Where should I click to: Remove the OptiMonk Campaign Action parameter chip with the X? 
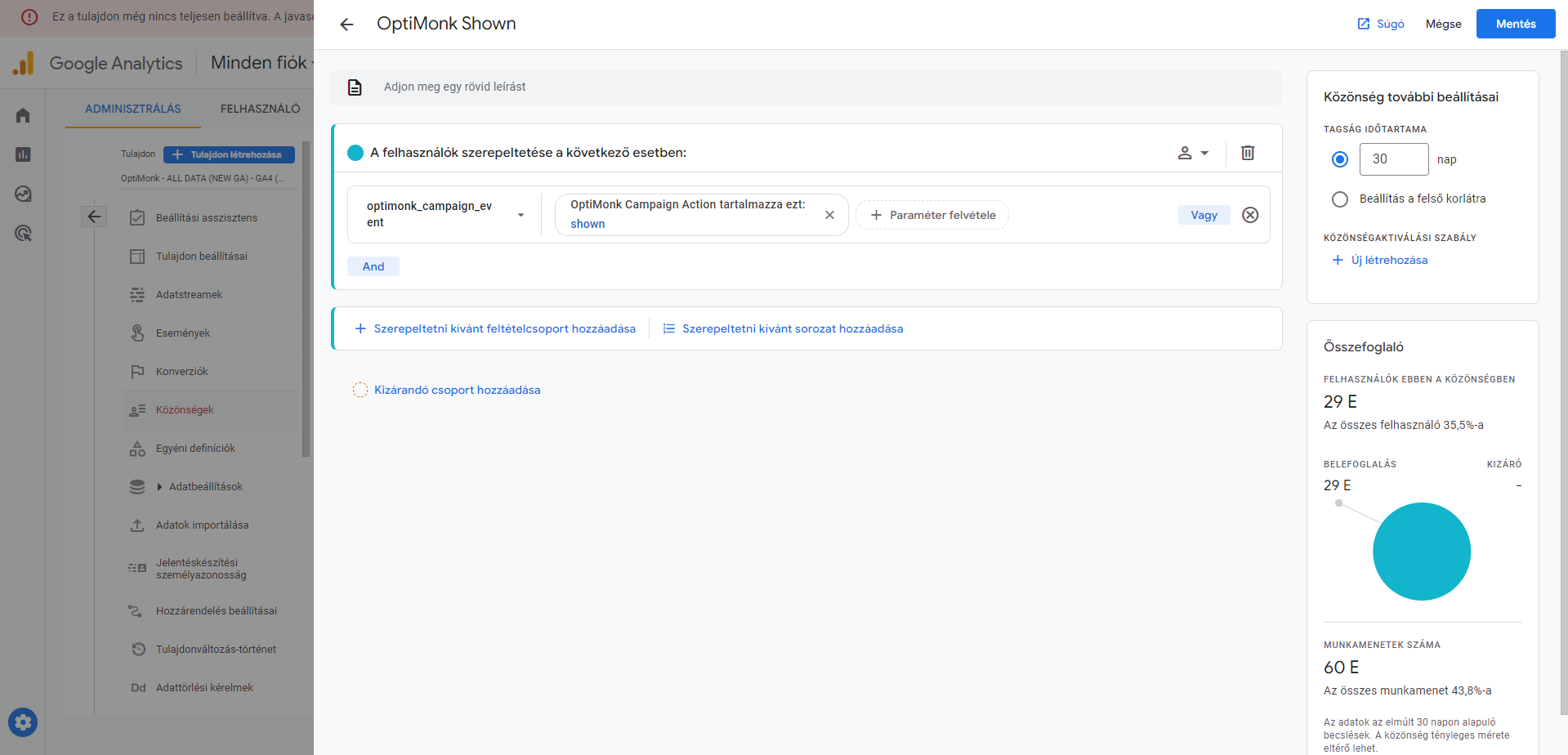pos(829,215)
